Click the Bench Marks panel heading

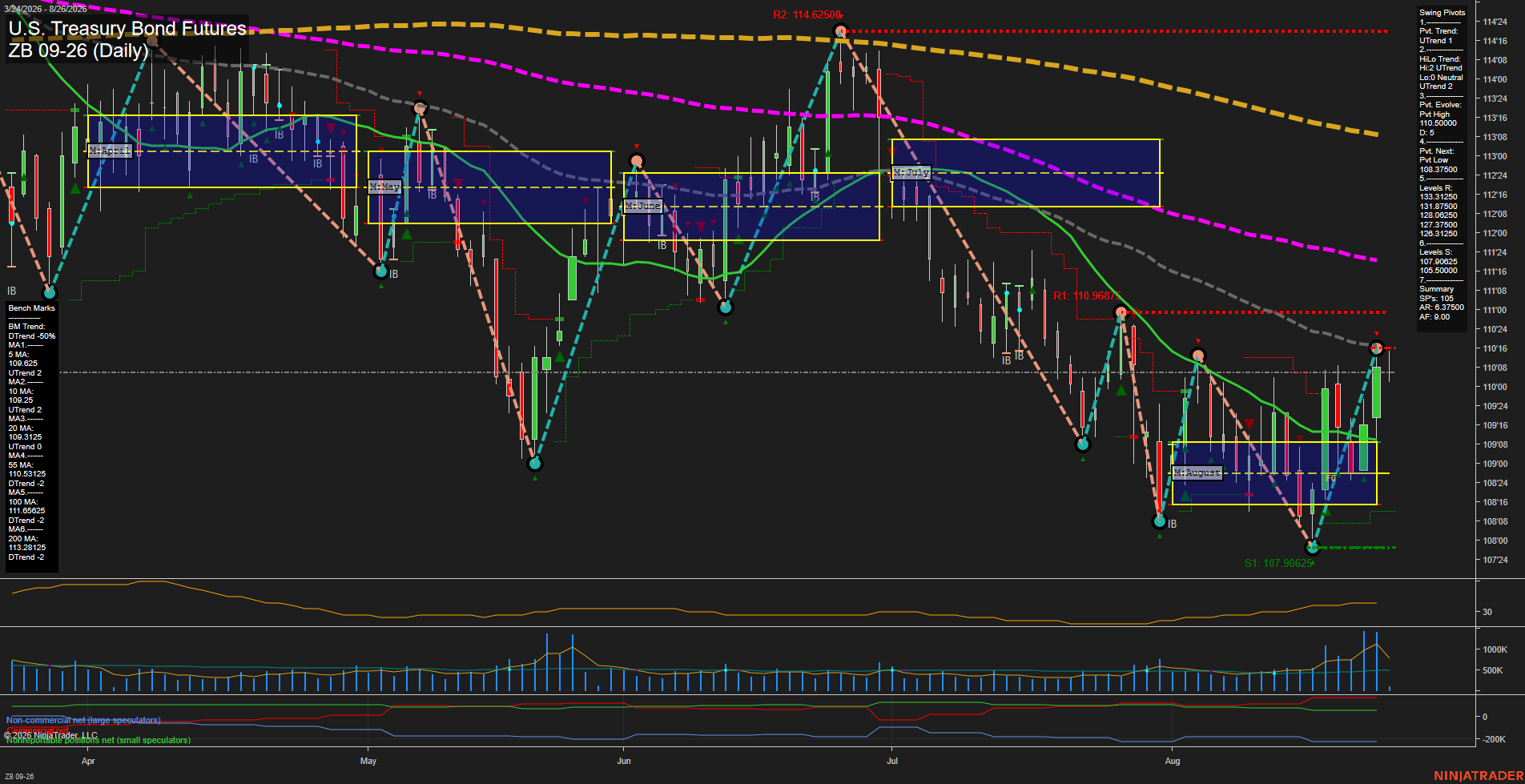pos(32,308)
